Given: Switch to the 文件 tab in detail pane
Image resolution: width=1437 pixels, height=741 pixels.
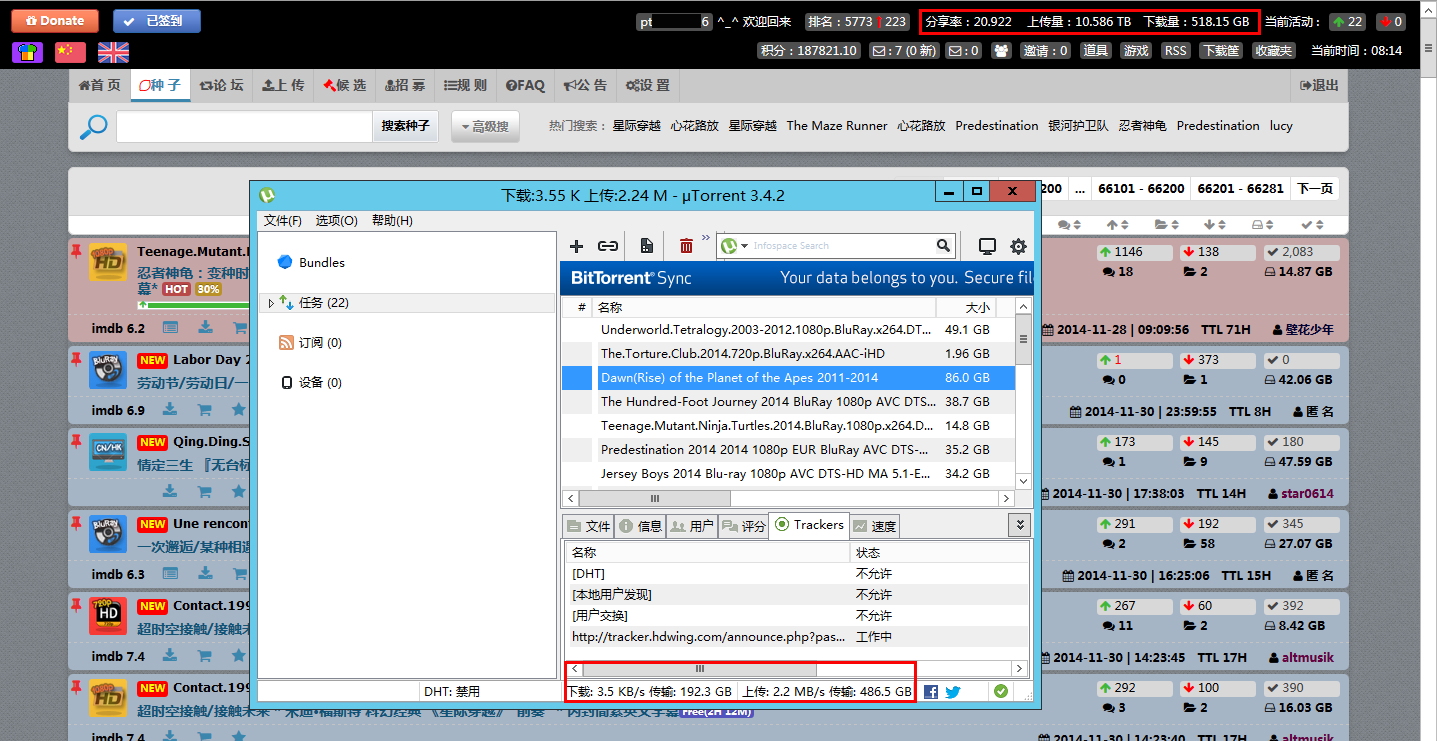Looking at the screenshot, I should tap(587, 526).
